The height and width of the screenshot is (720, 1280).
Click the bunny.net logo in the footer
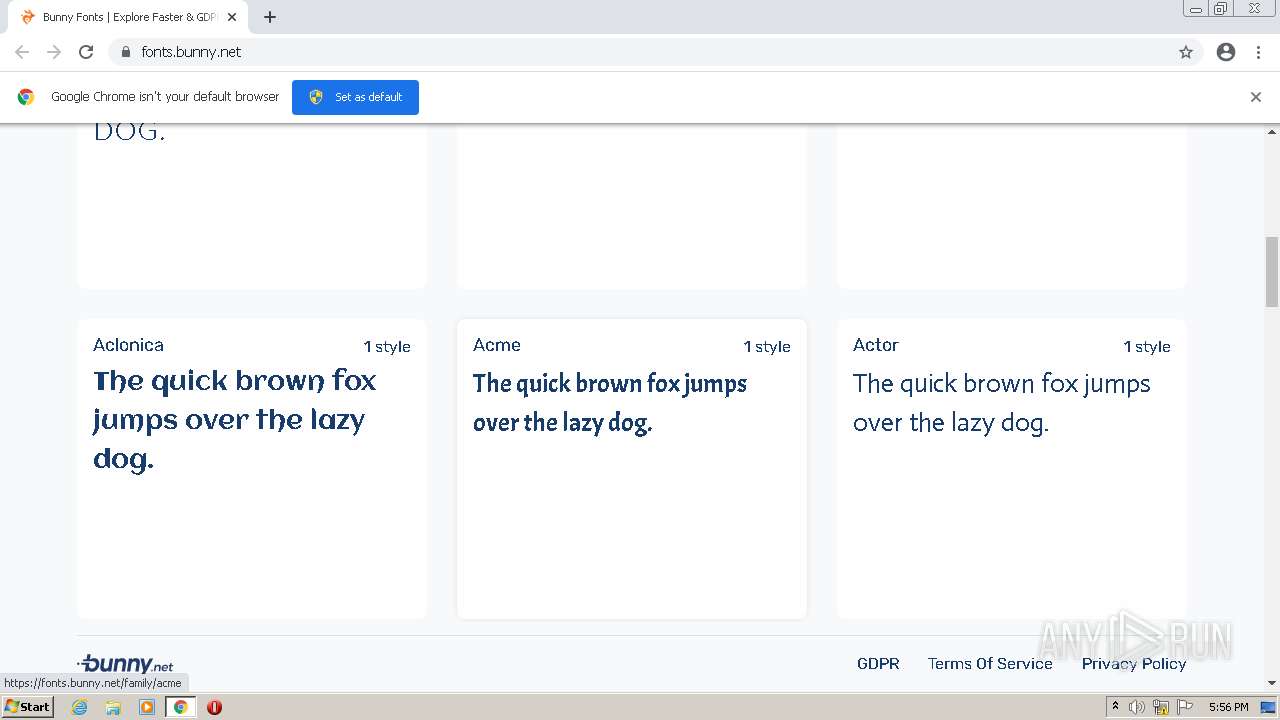[x=126, y=663]
